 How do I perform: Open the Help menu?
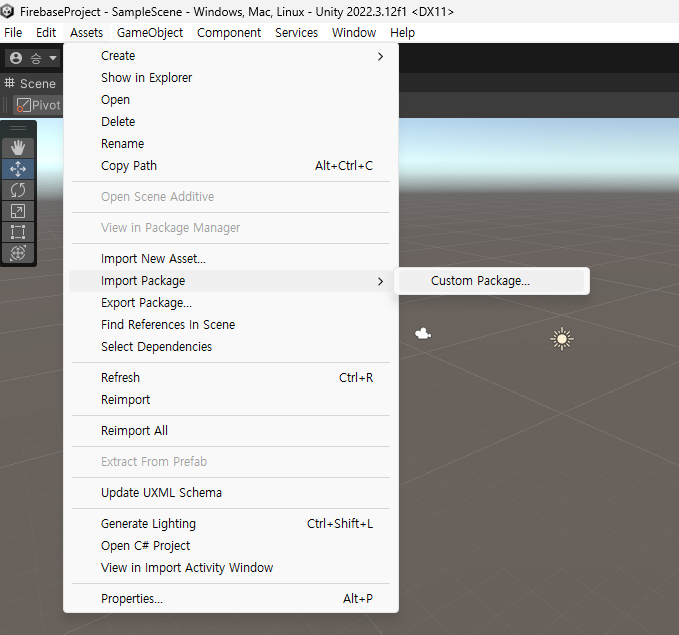point(402,32)
